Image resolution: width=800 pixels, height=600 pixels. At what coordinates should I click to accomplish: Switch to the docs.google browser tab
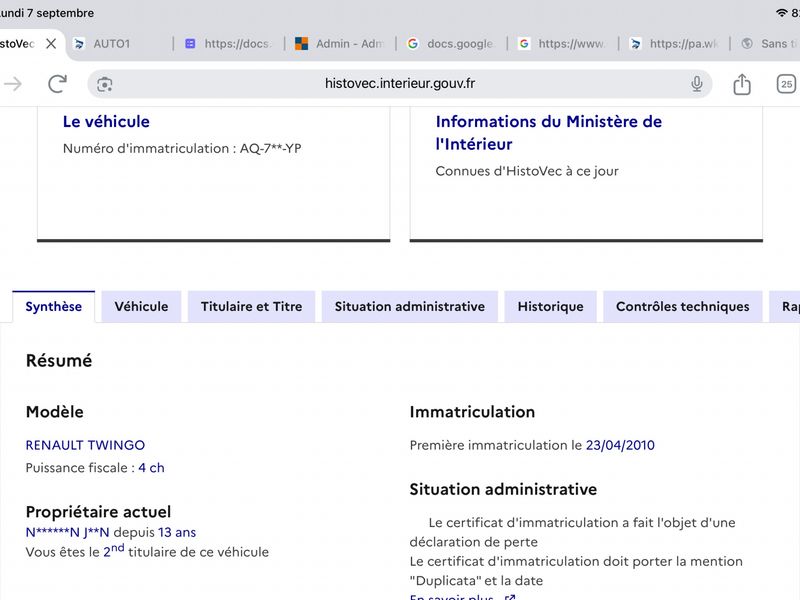[452, 44]
